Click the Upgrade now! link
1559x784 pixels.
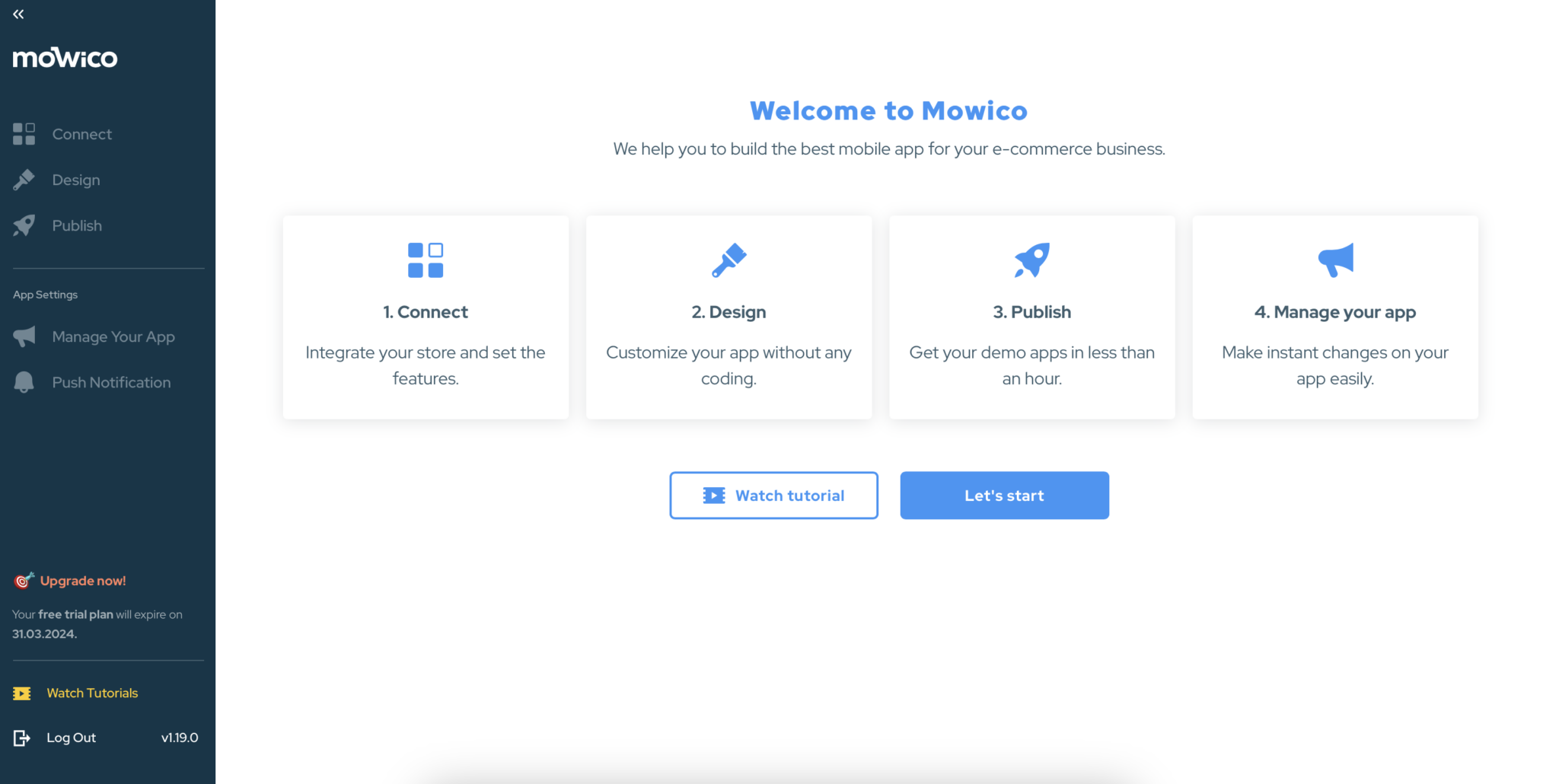click(x=82, y=581)
